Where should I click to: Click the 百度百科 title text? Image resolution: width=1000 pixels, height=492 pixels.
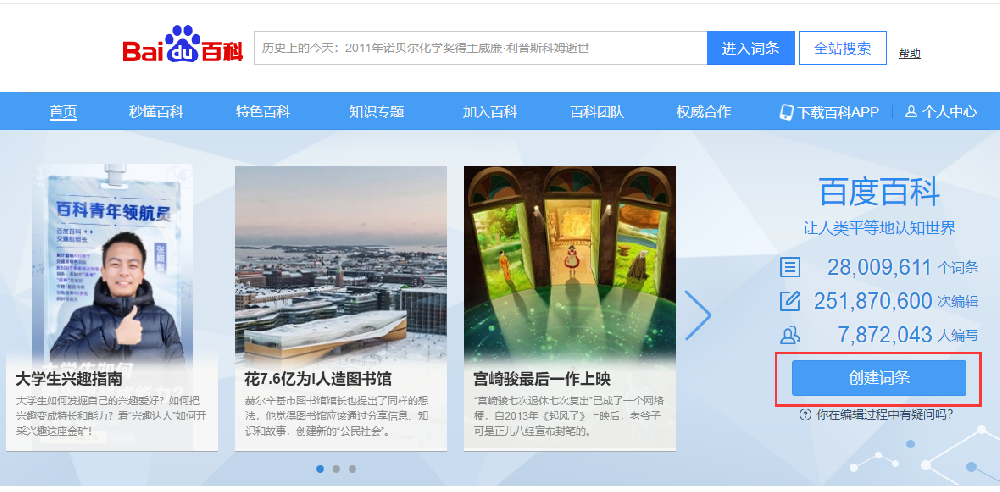click(x=879, y=191)
